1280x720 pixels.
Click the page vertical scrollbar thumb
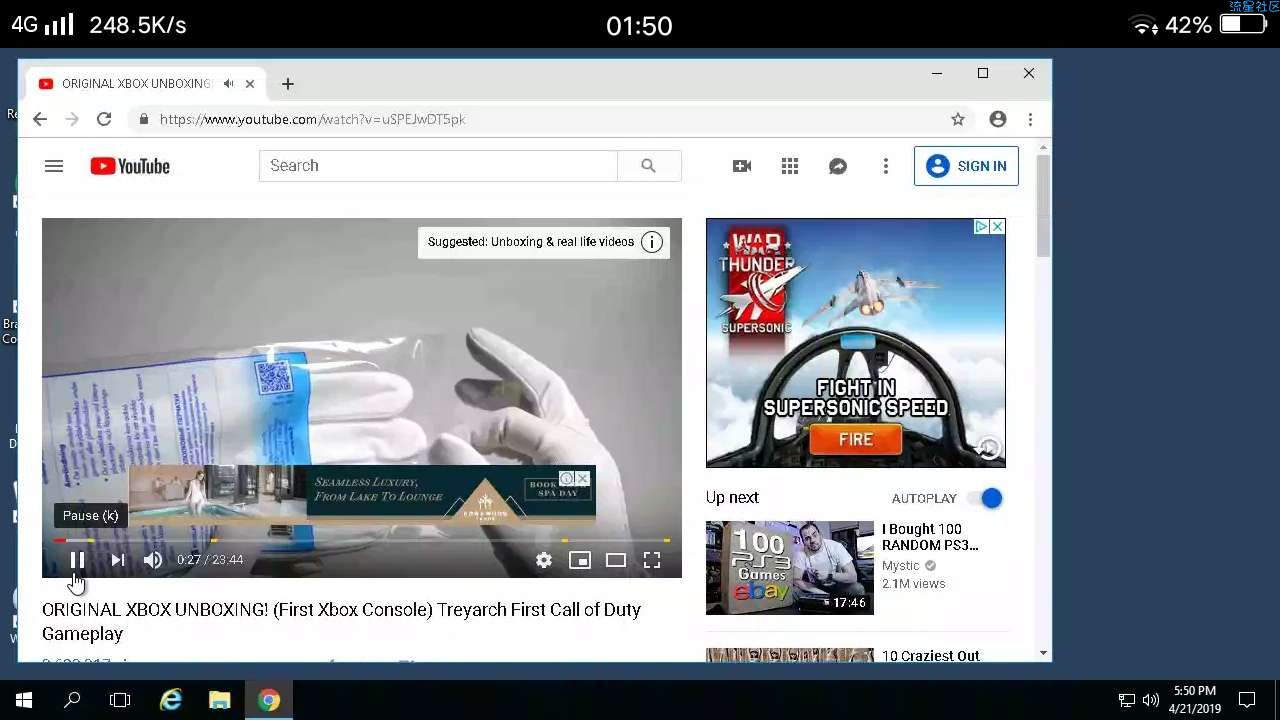(1044, 205)
